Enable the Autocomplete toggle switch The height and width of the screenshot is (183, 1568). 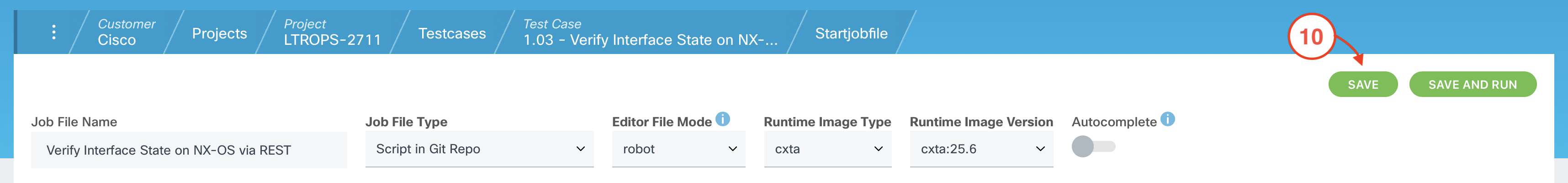coord(1093,146)
